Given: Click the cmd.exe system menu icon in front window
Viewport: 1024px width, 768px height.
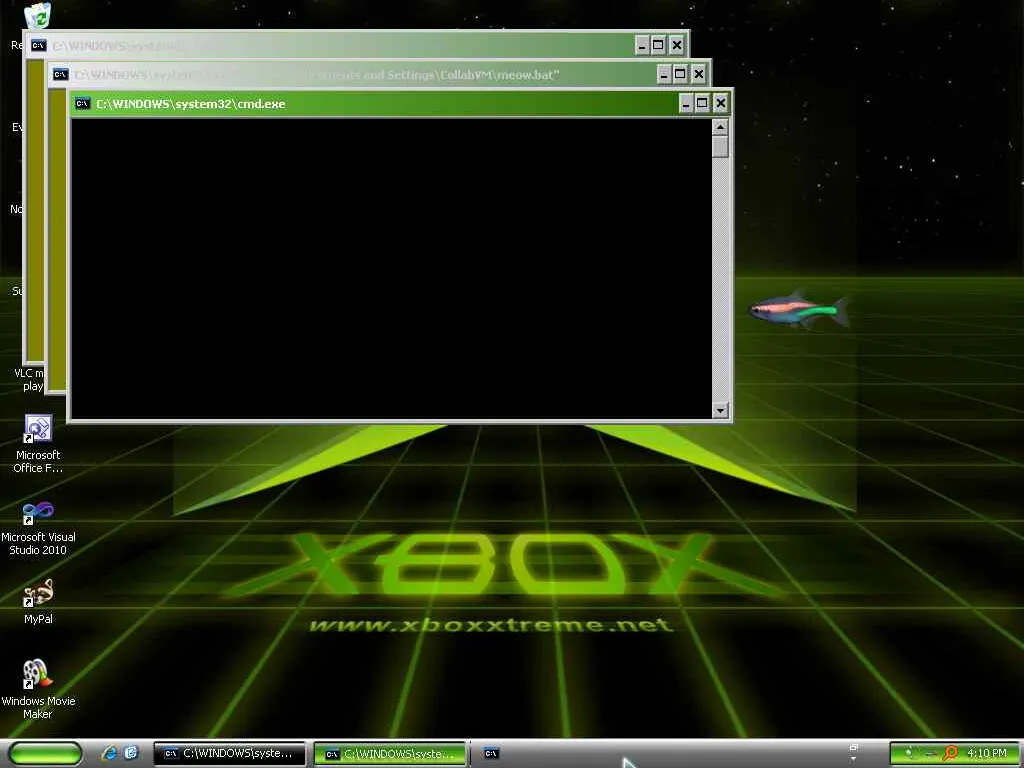Looking at the screenshot, I should (x=82, y=104).
